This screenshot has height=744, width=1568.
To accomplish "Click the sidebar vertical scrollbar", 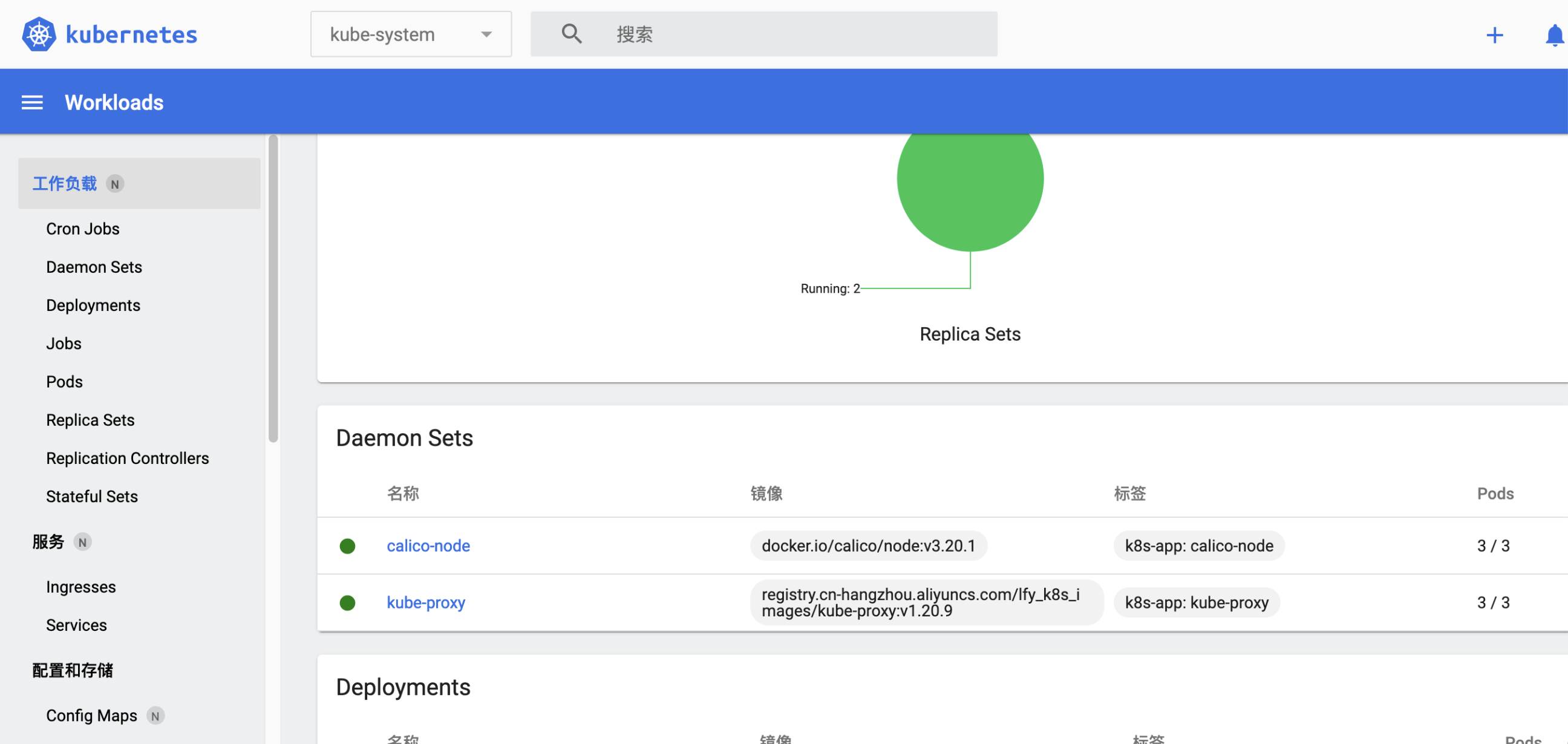I will pos(273,289).
